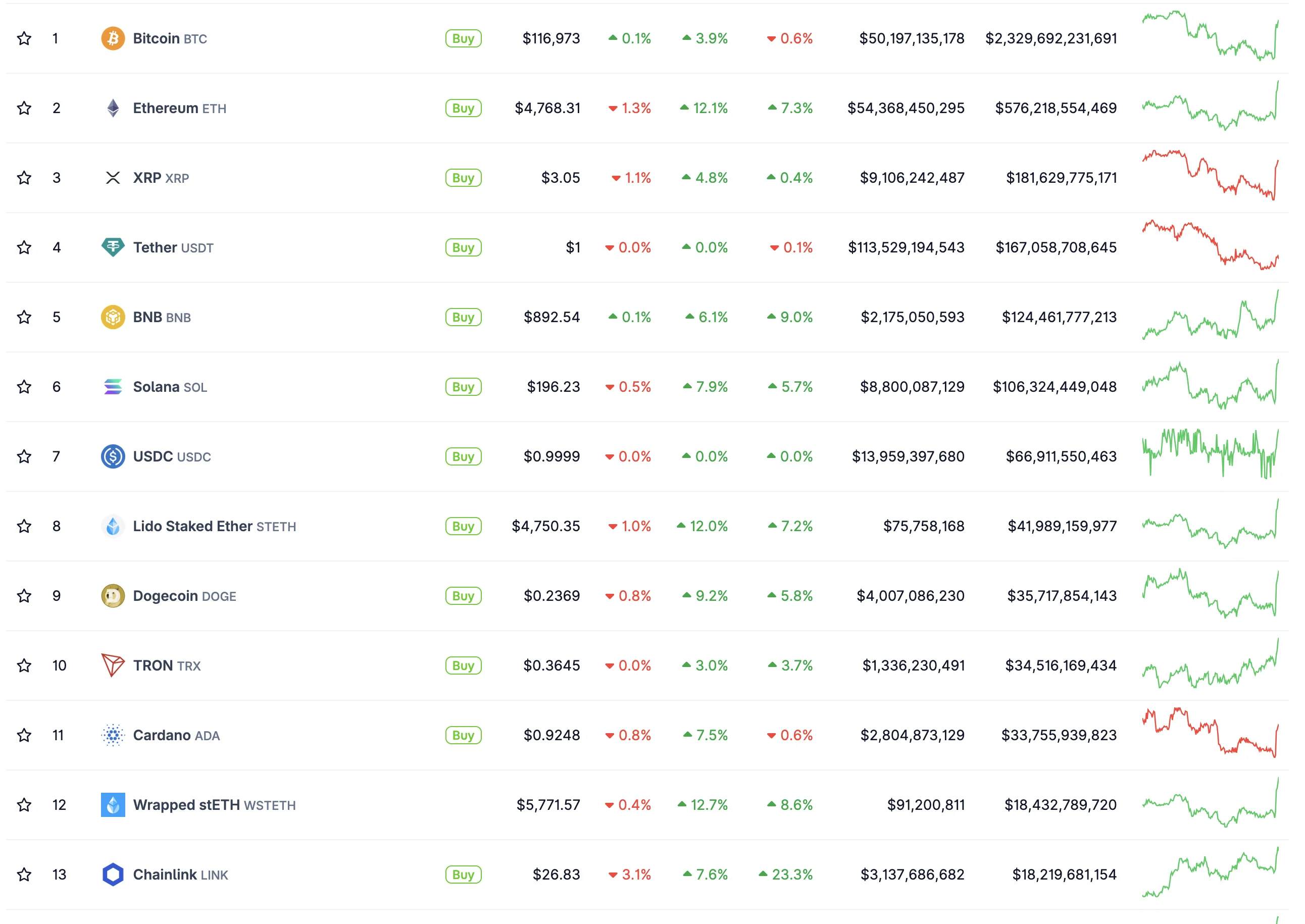Select TRON price $0.3645
The image size is (1305, 924).
(x=552, y=665)
